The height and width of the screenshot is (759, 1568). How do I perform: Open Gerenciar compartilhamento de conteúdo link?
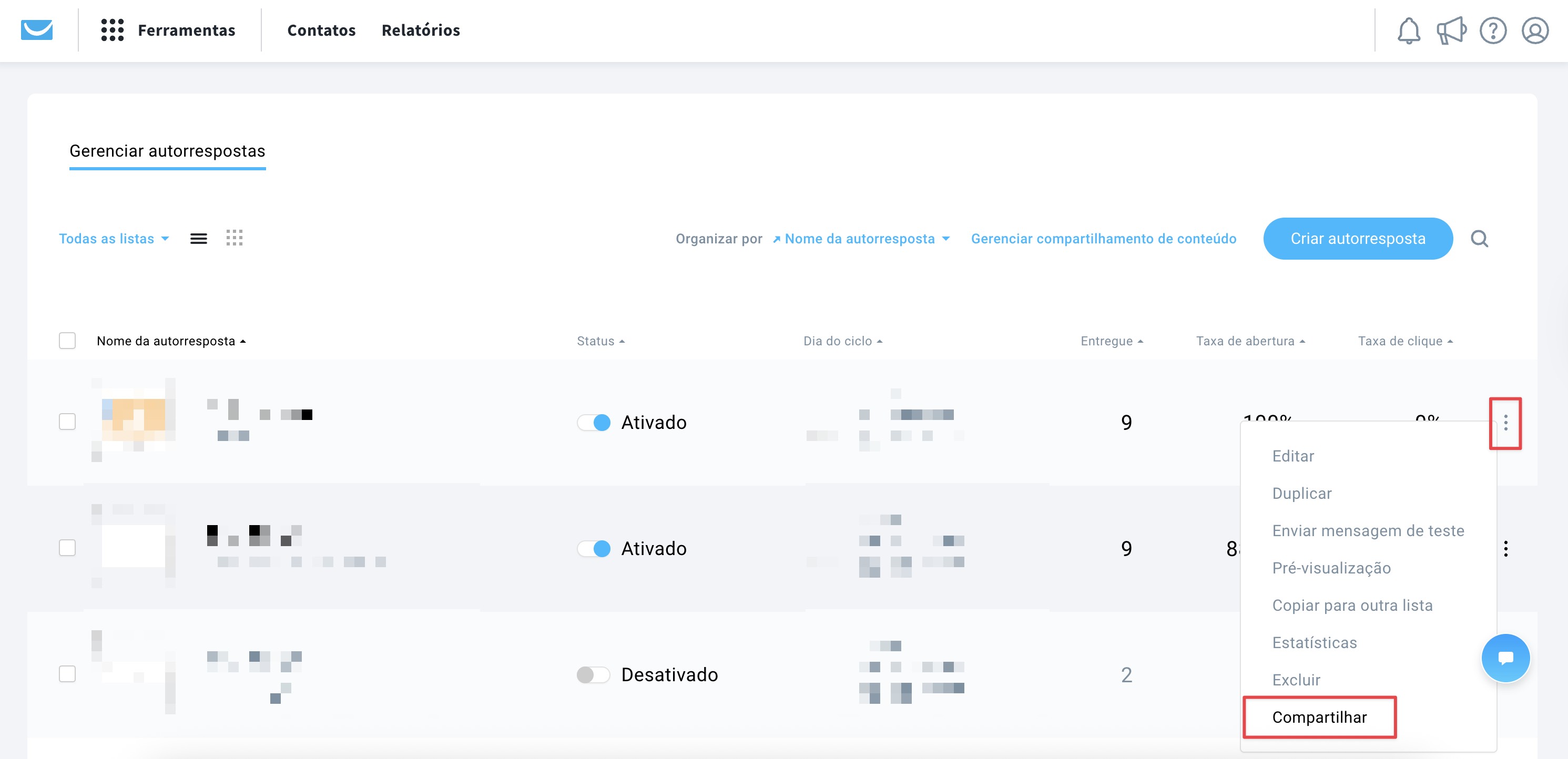(1103, 239)
